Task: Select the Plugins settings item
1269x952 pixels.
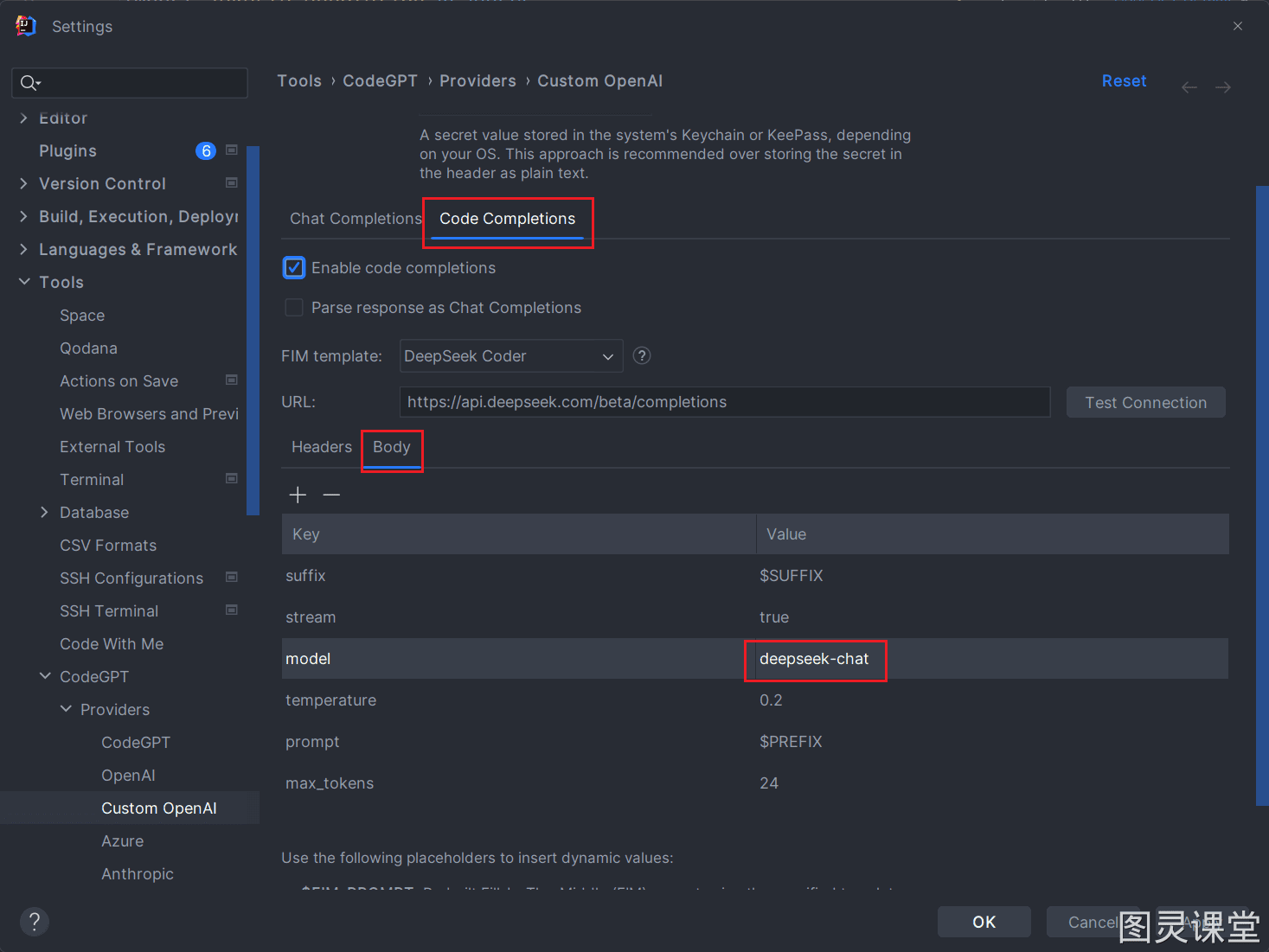Action: 67,151
